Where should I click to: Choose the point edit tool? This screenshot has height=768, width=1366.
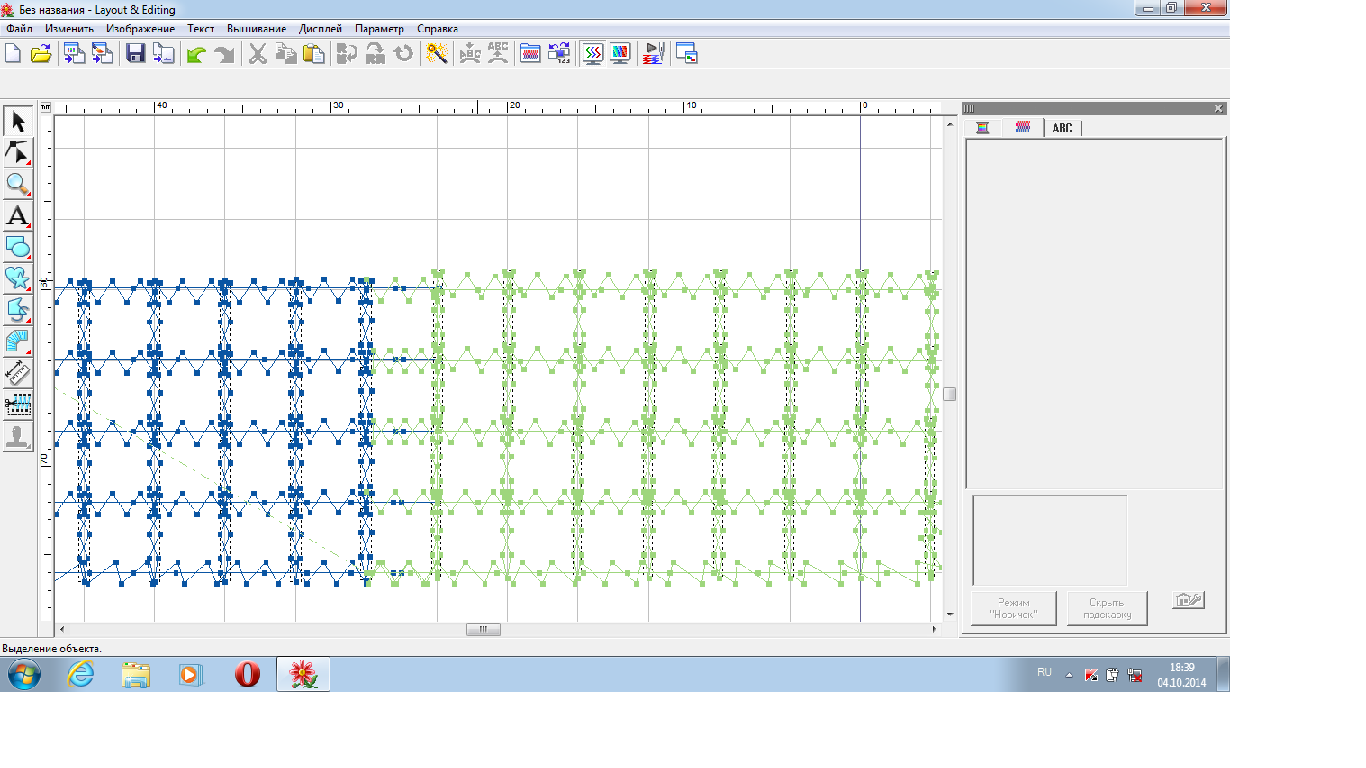18,154
